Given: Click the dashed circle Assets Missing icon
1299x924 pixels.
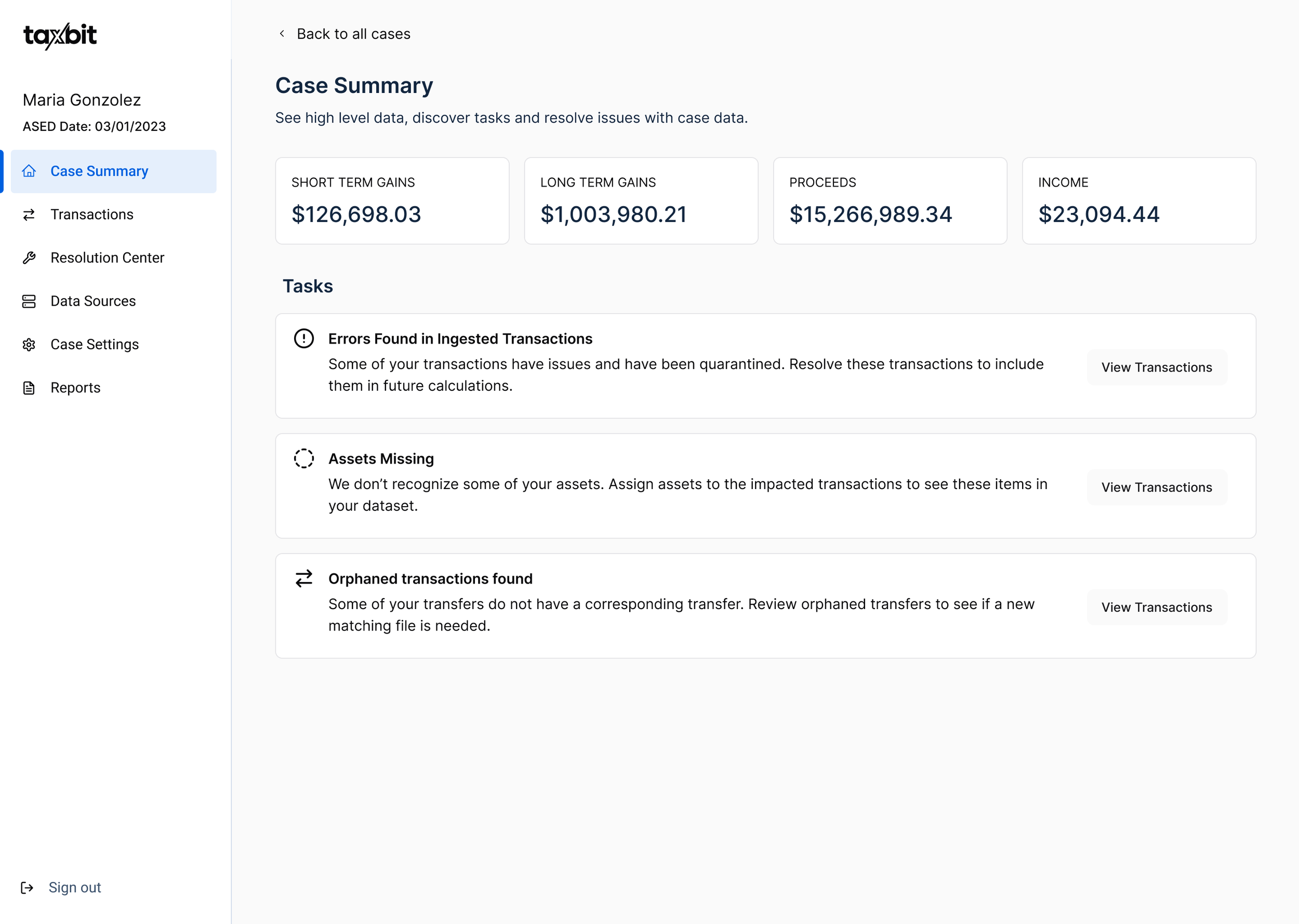Looking at the screenshot, I should [x=304, y=458].
